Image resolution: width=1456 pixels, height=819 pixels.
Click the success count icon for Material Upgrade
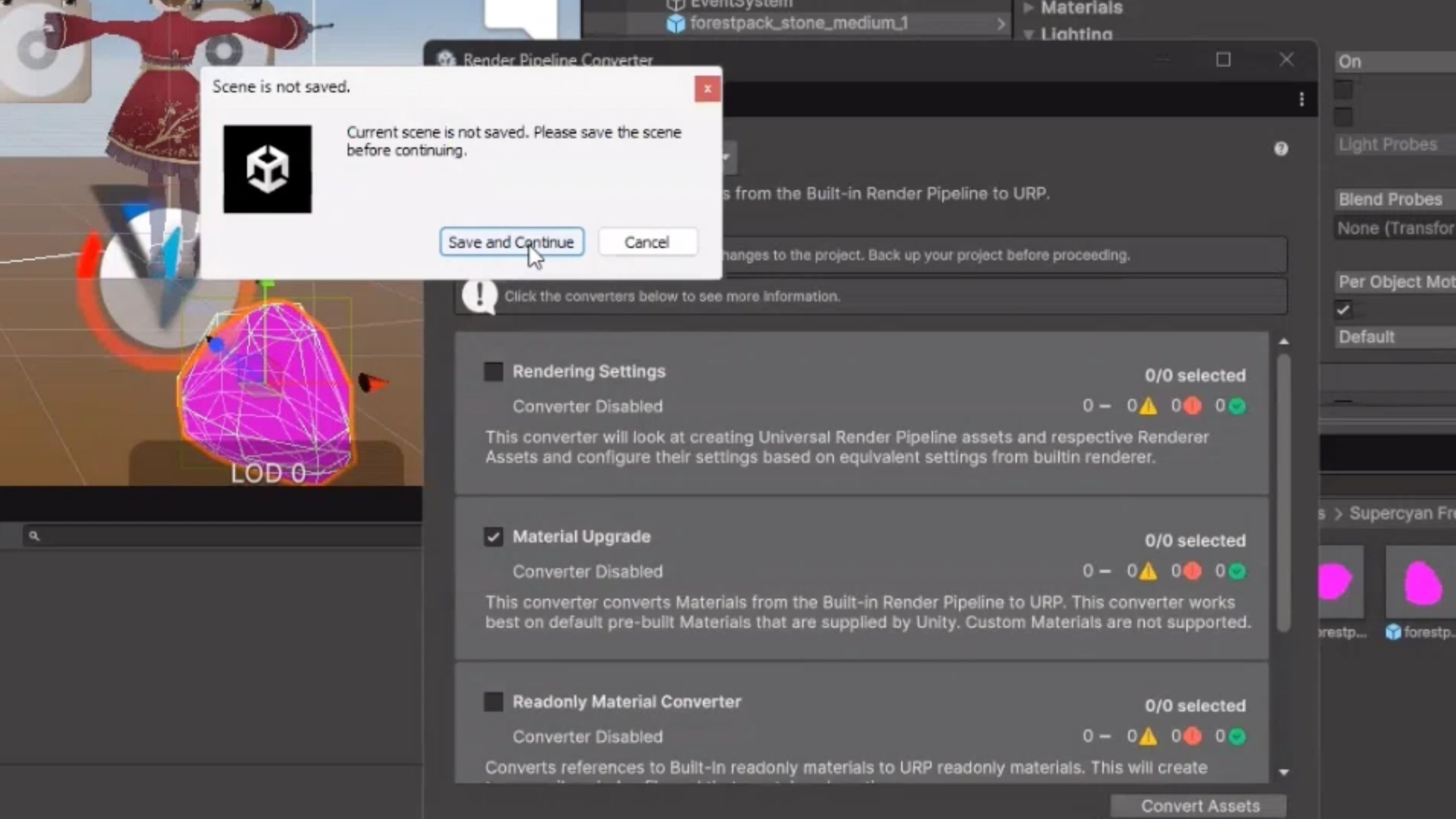pyautogui.click(x=1237, y=571)
